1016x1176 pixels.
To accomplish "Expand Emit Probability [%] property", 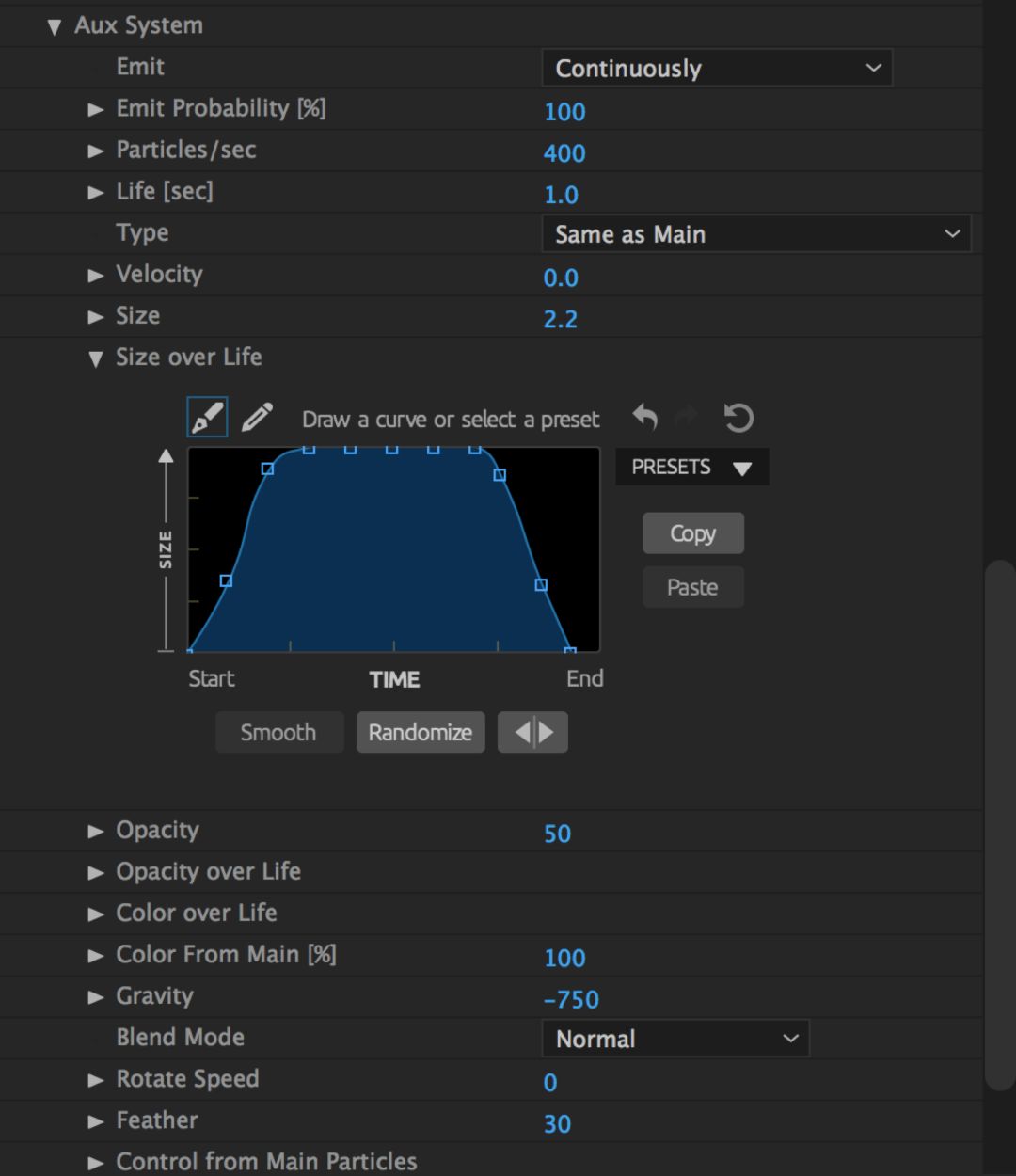I will click(95, 109).
